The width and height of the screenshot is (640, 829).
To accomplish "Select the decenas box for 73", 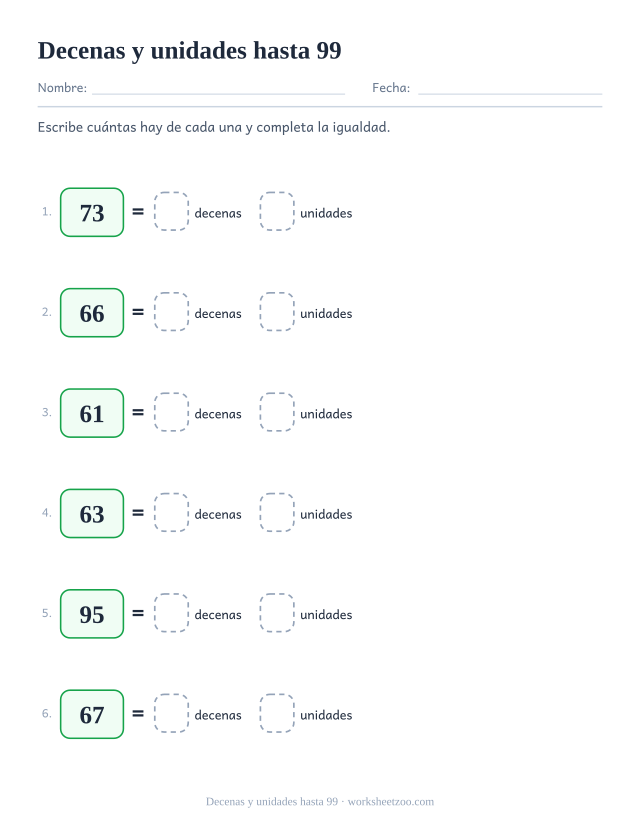I will coord(171,211).
